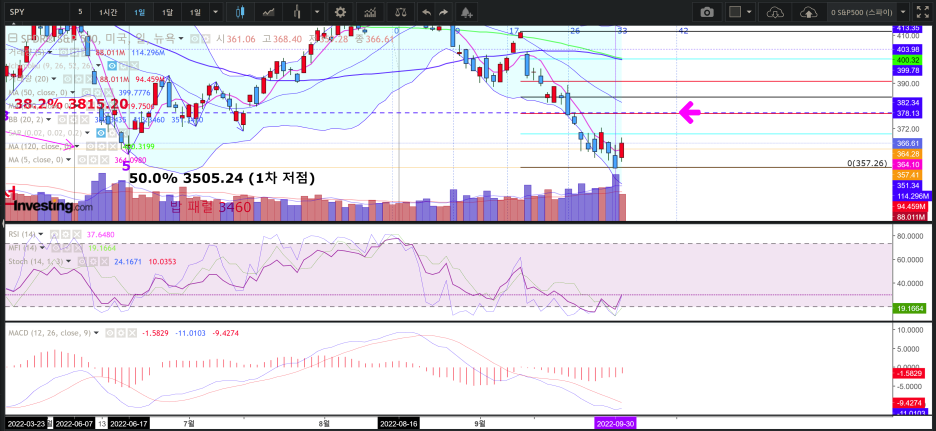Select the bar chart style icon

point(297,12)
